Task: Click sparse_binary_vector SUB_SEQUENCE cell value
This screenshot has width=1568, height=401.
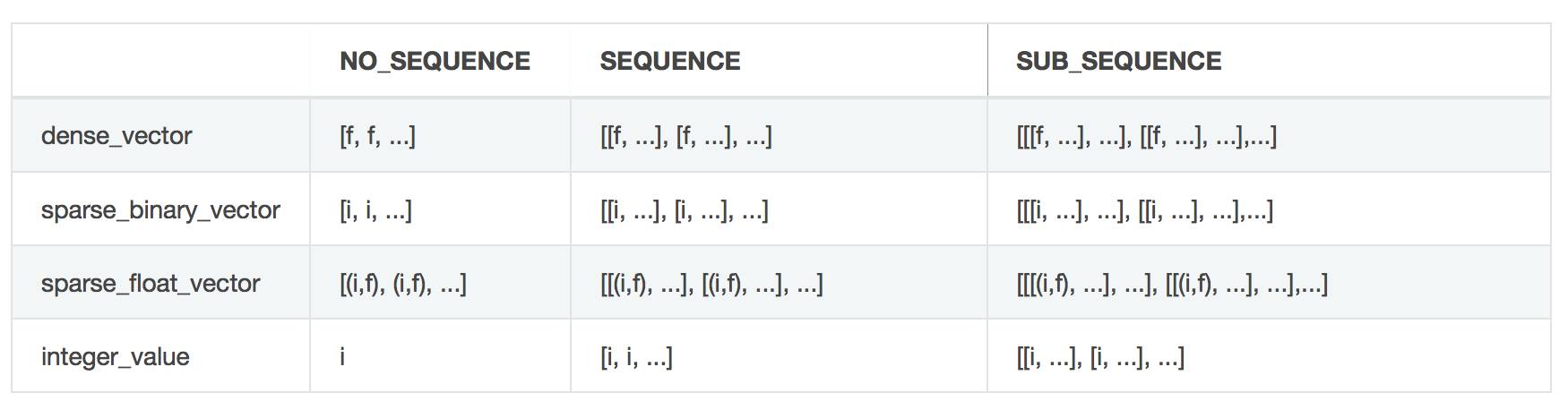Action: click(1144, 209)
